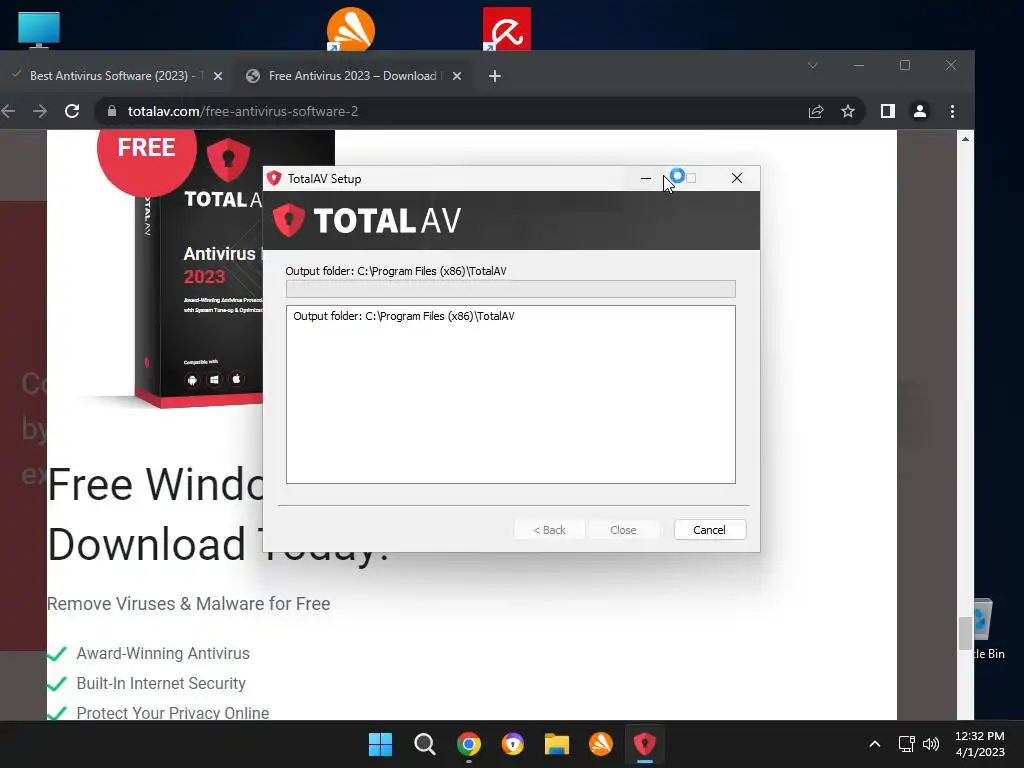Minimize the Chrome window
Viewport: 1024px width, 768px height.
859,65
